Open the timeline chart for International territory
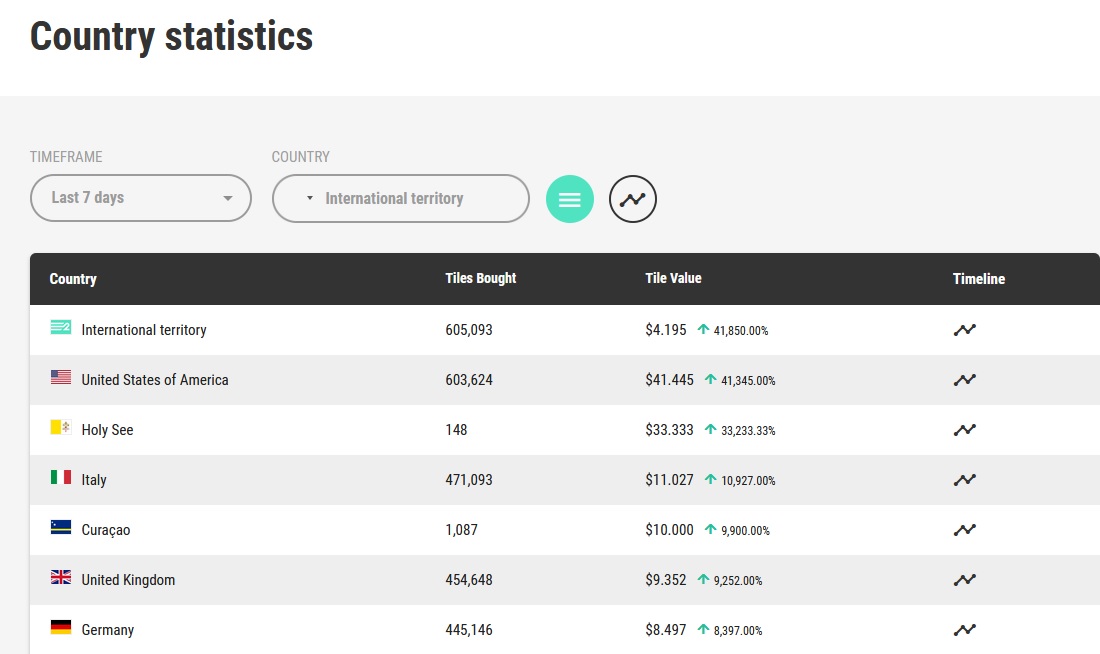 click(x=965, y=330)
